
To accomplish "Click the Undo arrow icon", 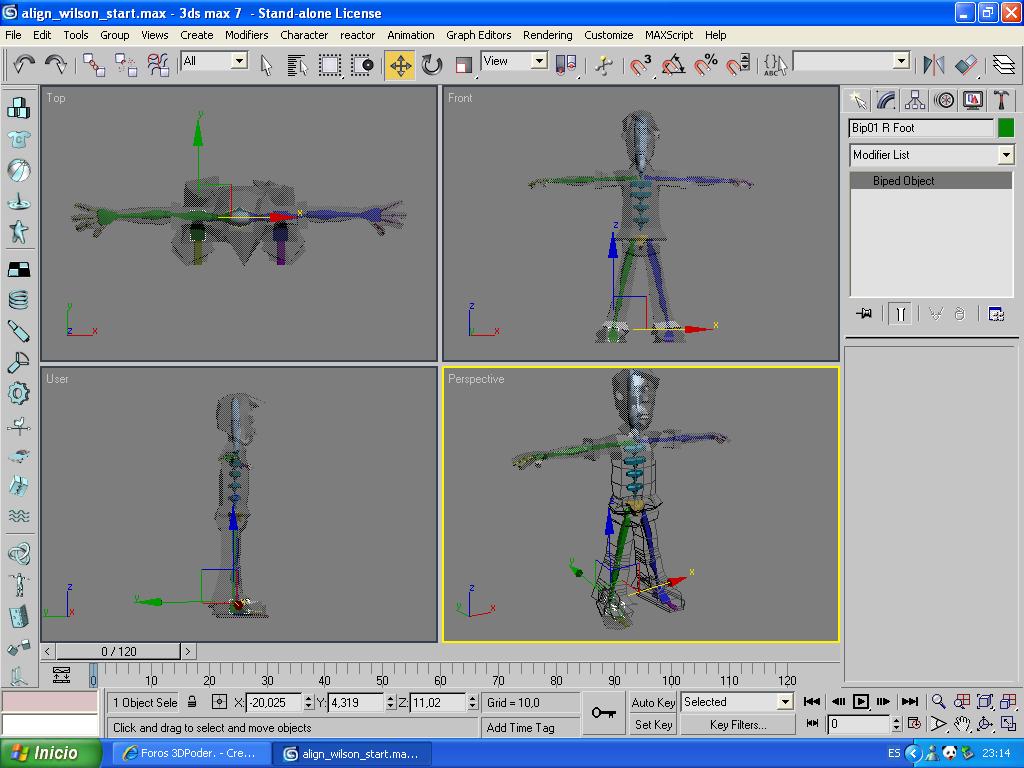I will coord(24,65).
